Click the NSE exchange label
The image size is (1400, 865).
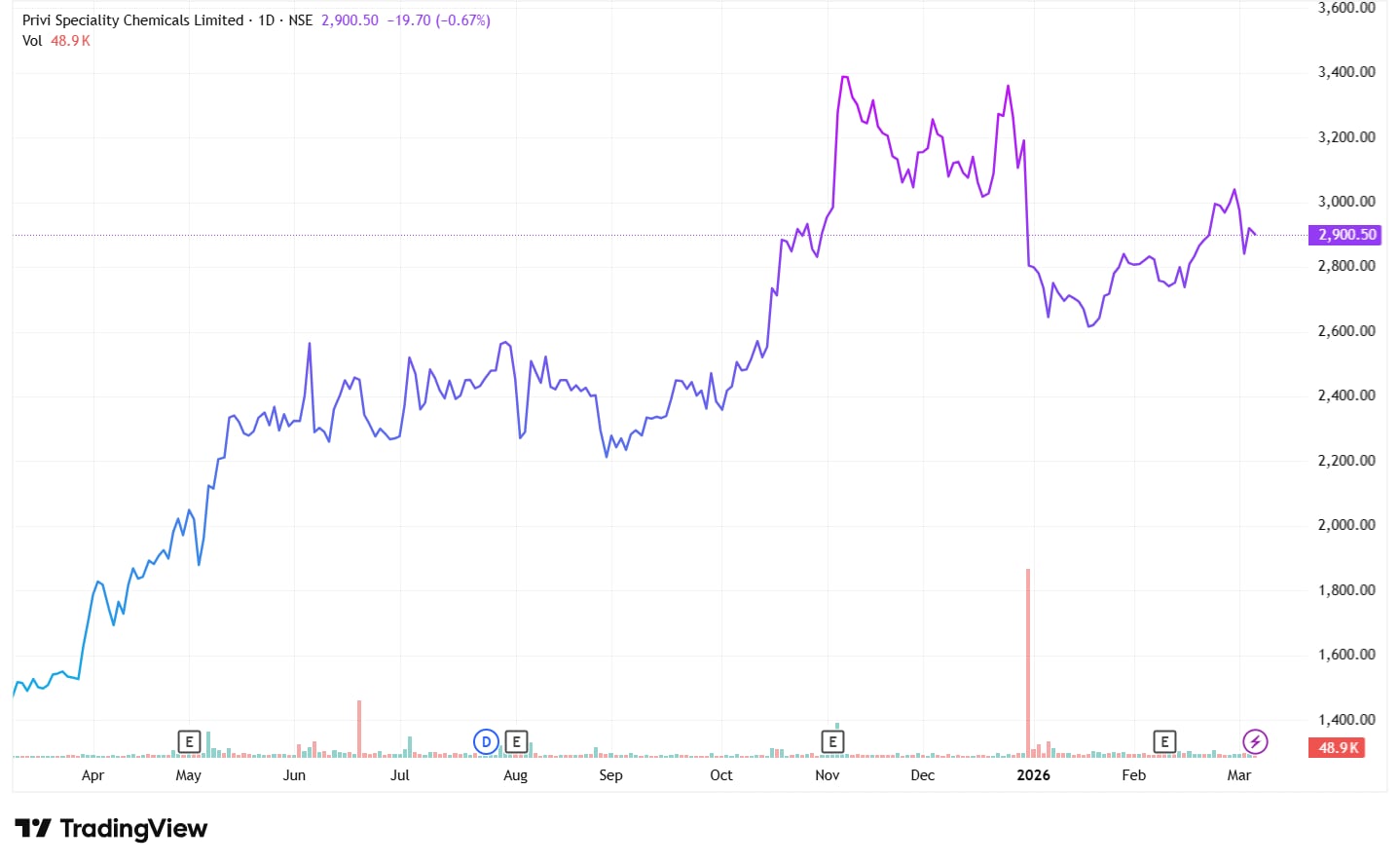(x=300, y=20)
